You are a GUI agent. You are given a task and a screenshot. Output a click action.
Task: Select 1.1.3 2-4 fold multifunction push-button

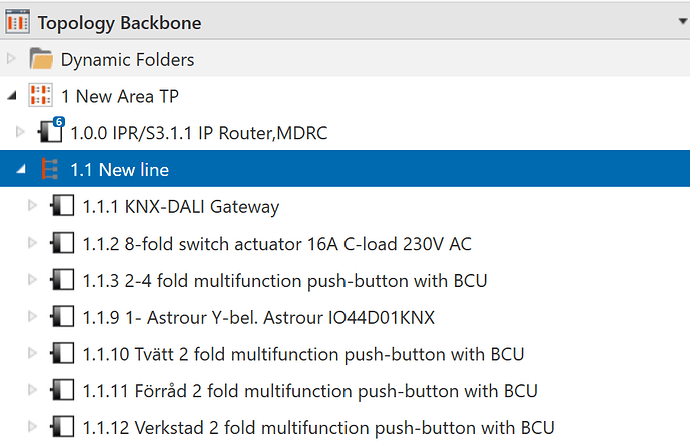285,280
